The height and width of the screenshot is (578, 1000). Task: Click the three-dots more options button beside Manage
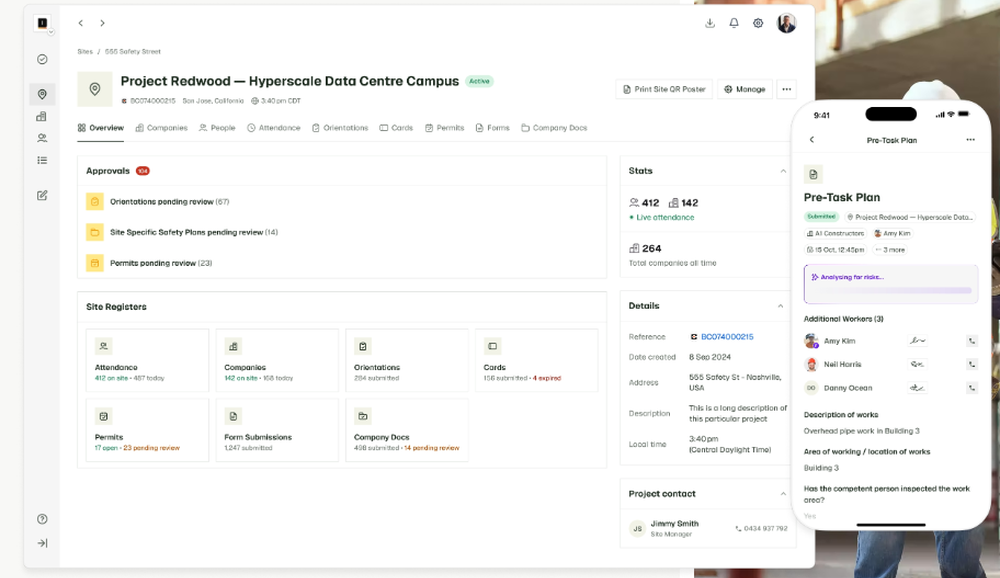click(786, 89)
